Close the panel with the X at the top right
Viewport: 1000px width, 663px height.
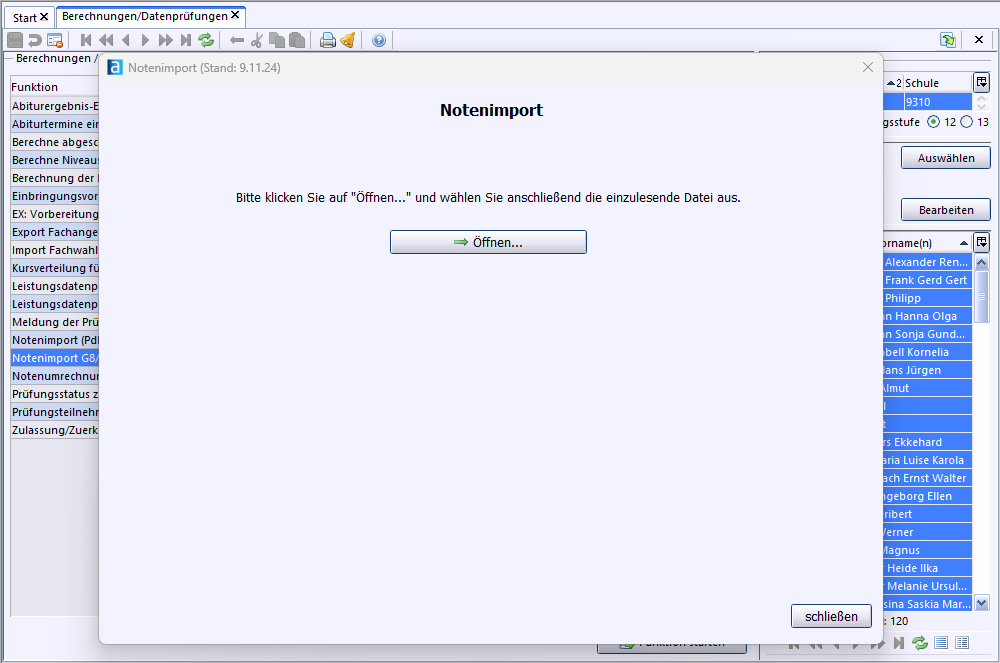coord(979,40)
